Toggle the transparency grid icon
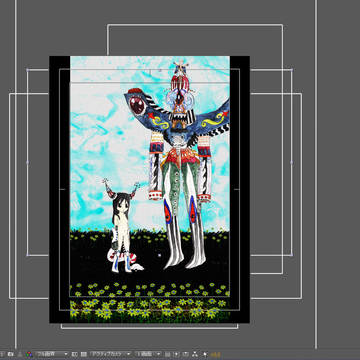 click(x=83, y=354)
